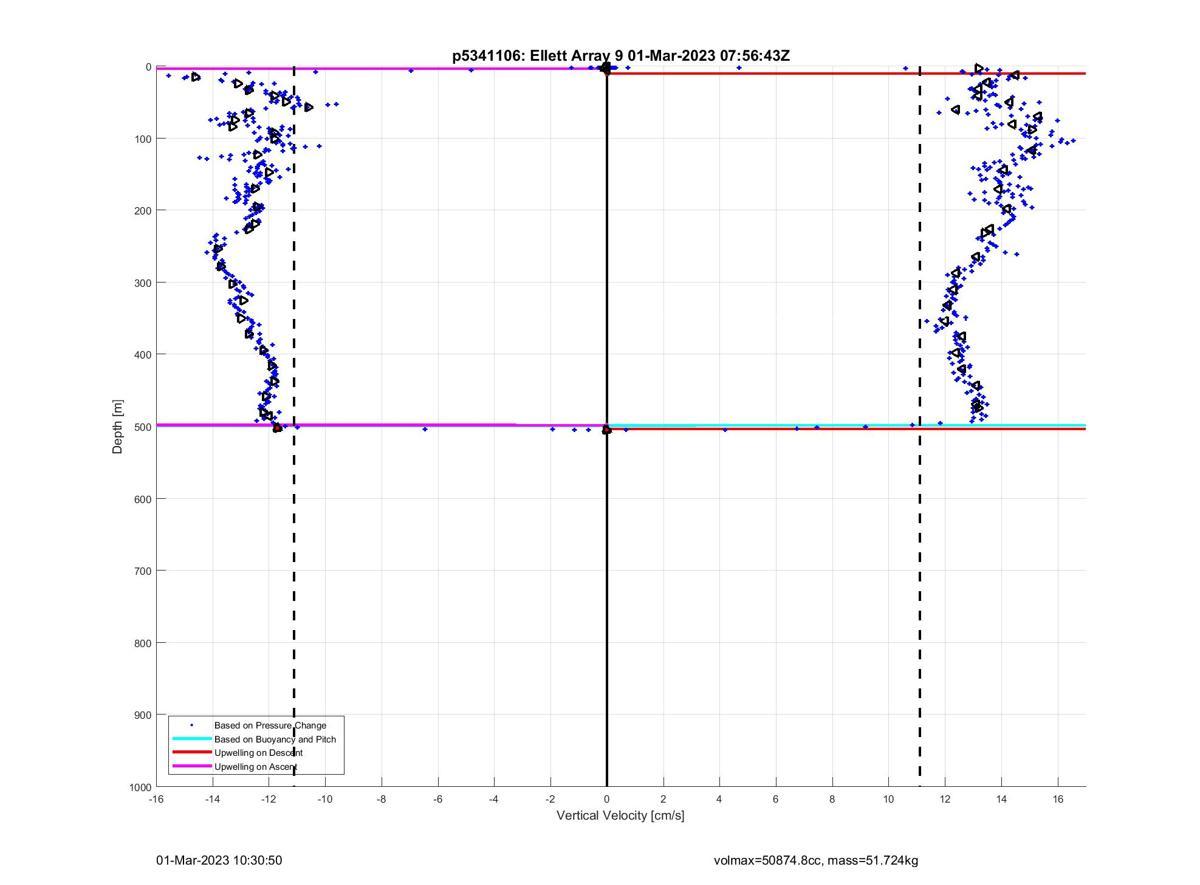Click the volmax=50874.8cc, mass=51.724kg text

click(816, 860)
